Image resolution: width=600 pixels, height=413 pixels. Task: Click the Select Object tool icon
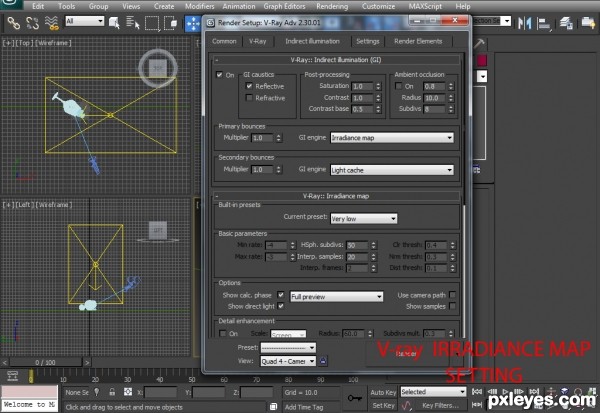(x=114, y=23)
